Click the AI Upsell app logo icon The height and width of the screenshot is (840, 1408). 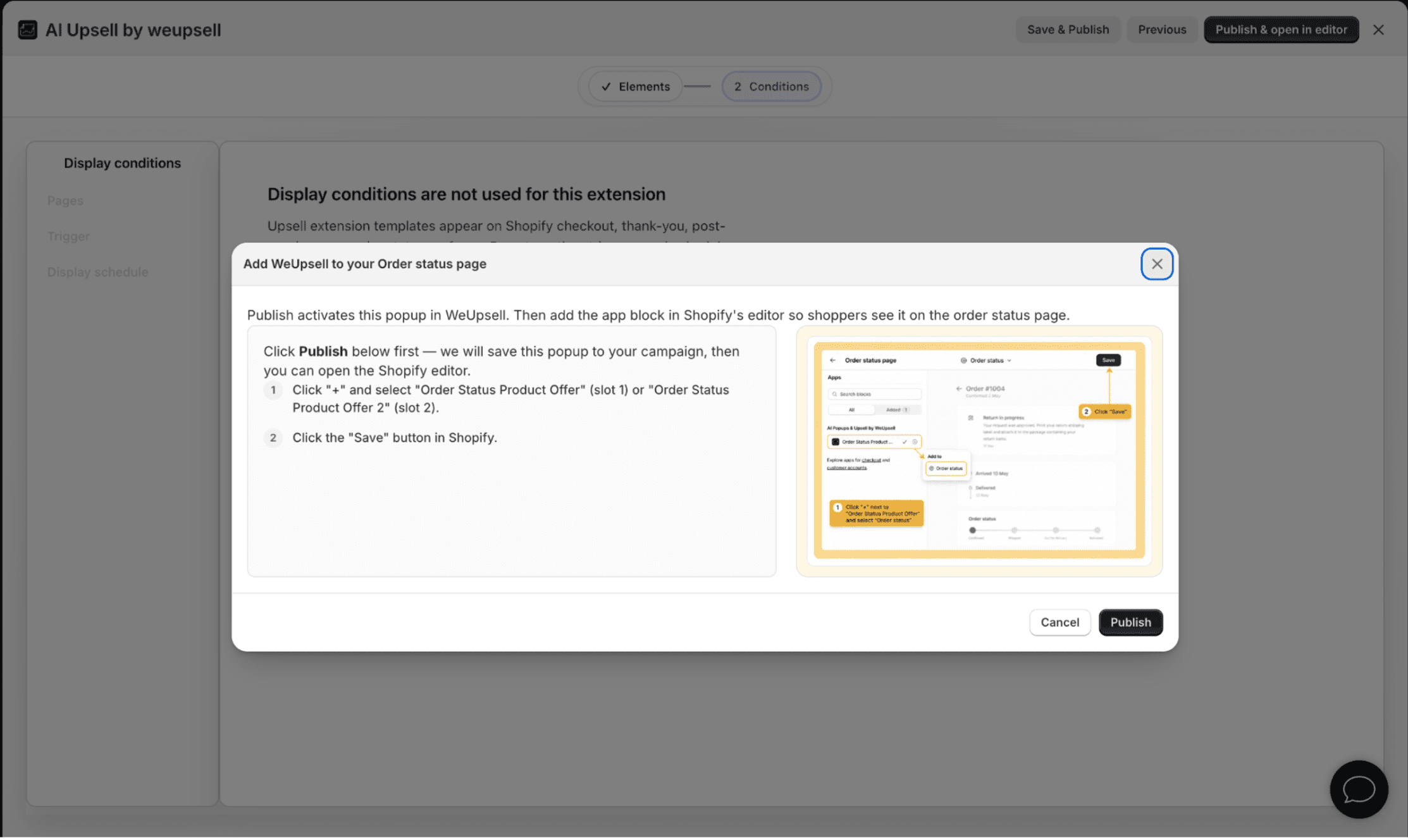pos(27,30)
